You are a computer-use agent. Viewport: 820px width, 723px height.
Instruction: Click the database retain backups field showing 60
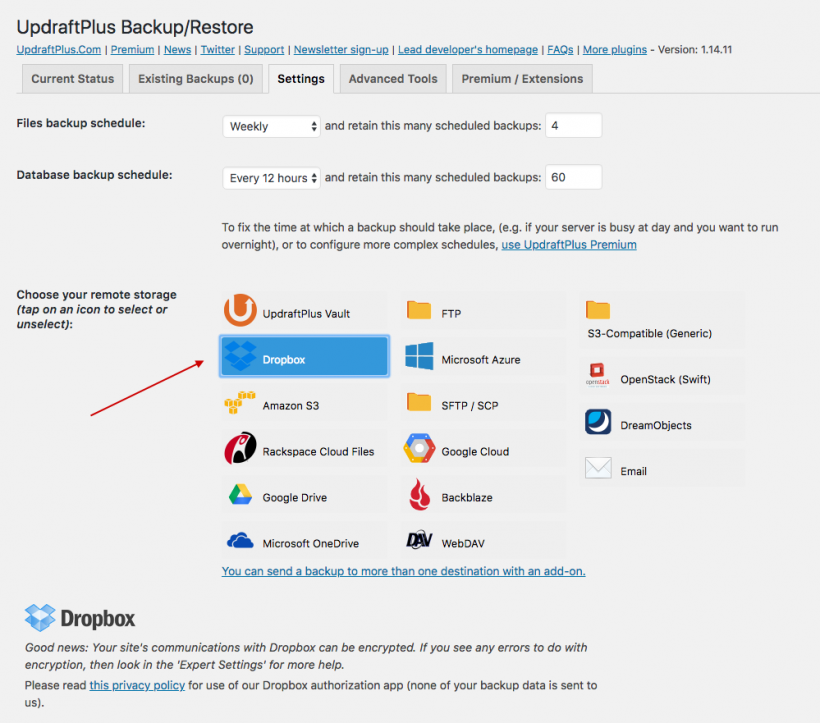click(x=574, y=177)
